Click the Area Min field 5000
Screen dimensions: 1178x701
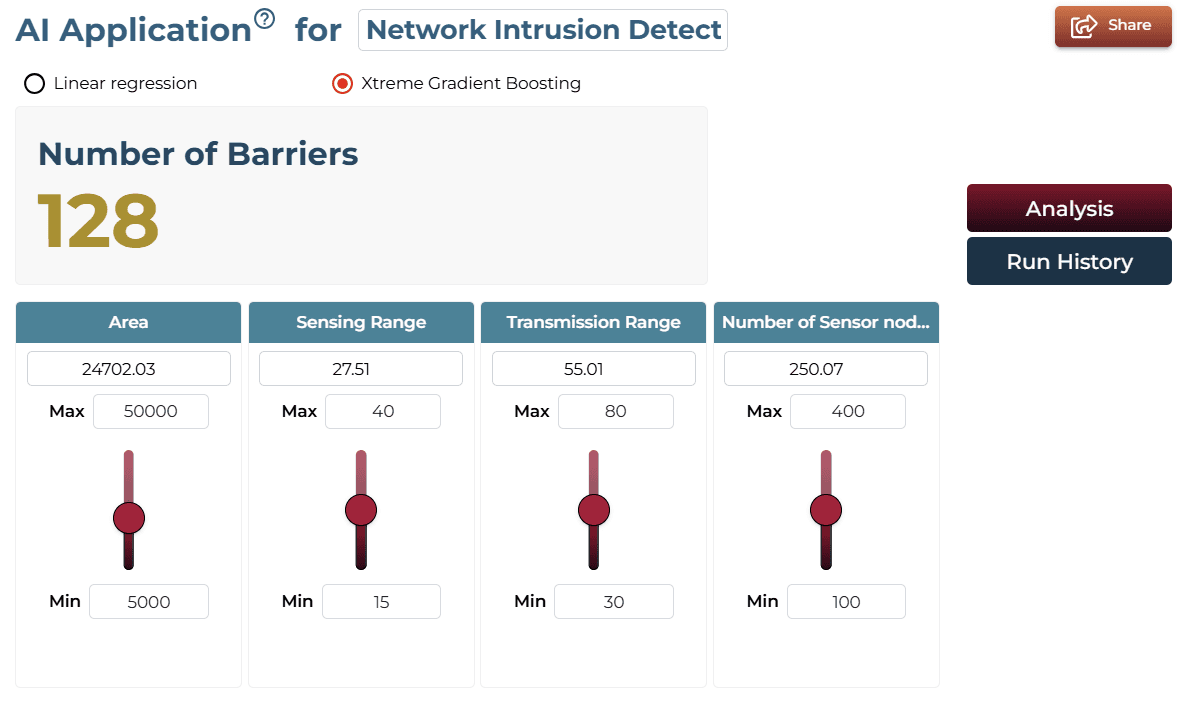pyautogui.click(x=149, y=602)
